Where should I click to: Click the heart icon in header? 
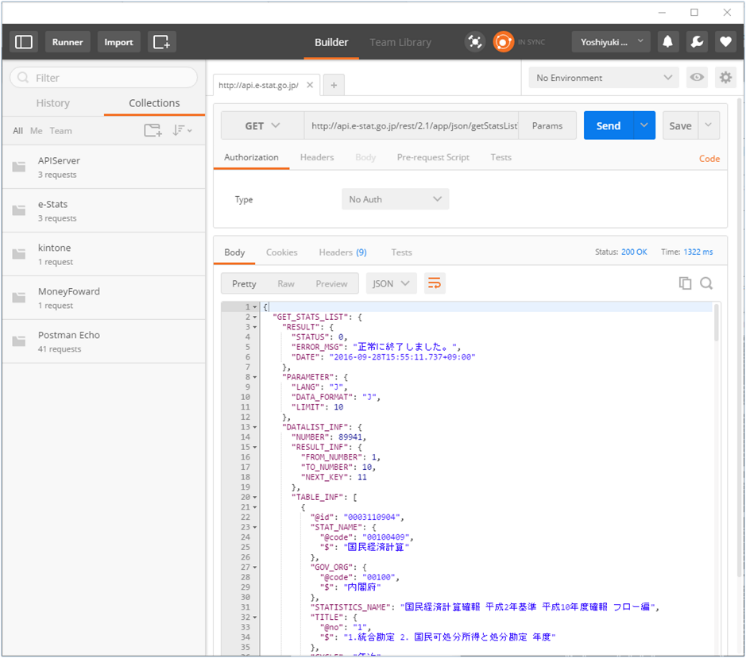click(725, 42)
